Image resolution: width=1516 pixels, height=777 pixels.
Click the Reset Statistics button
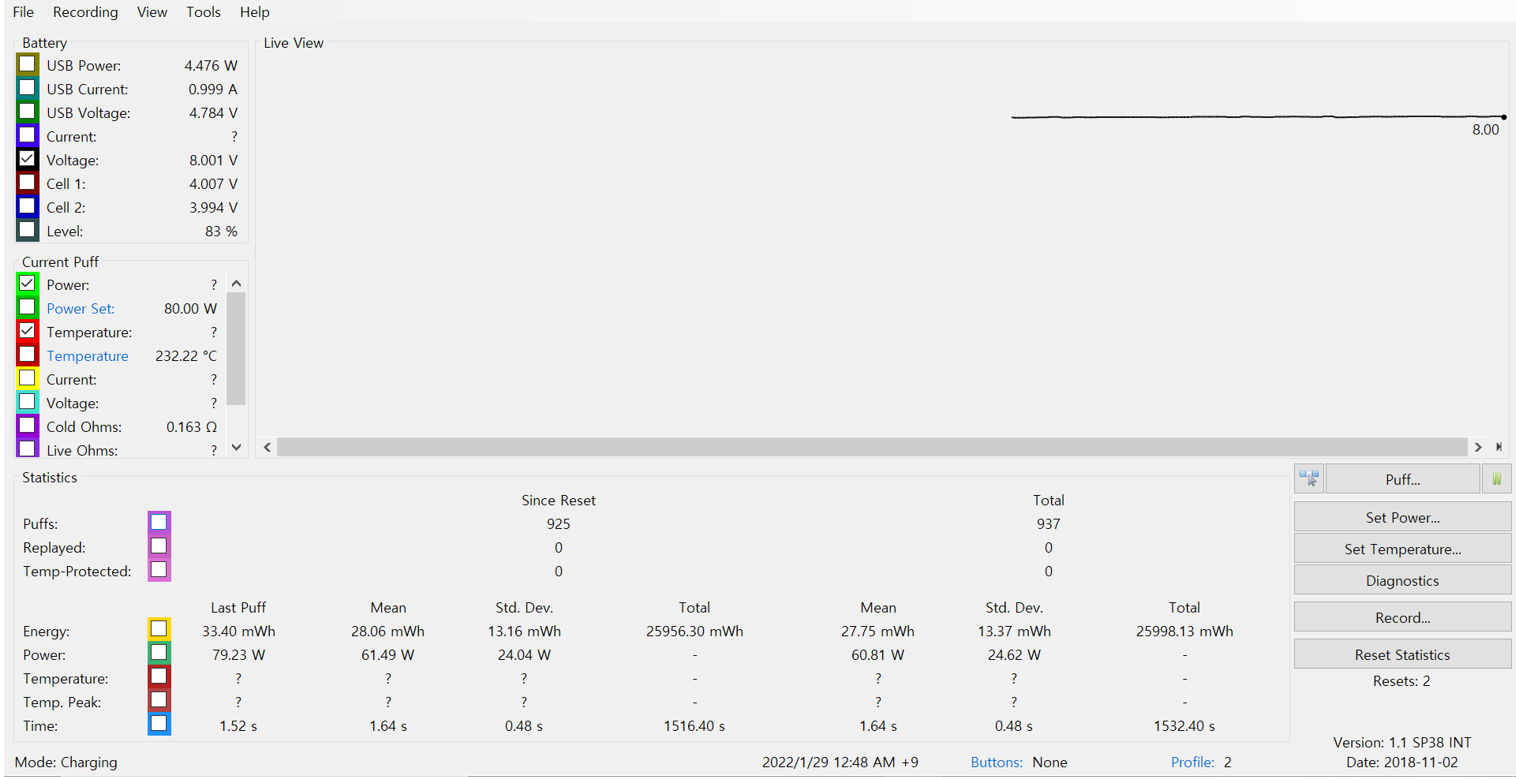click(x=1402, y=655)
